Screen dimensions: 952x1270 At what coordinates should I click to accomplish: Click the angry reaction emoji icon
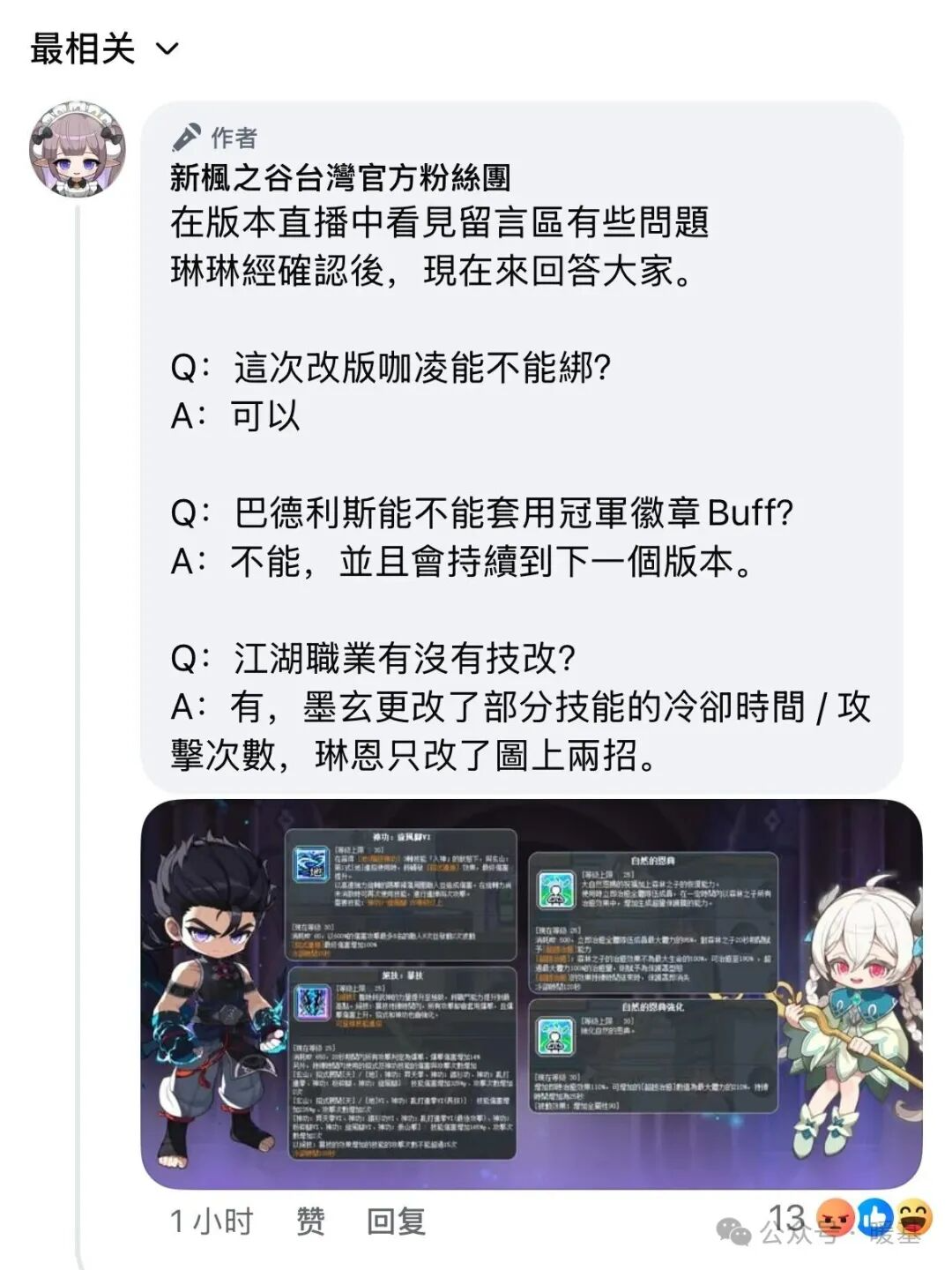(835, 1218)
